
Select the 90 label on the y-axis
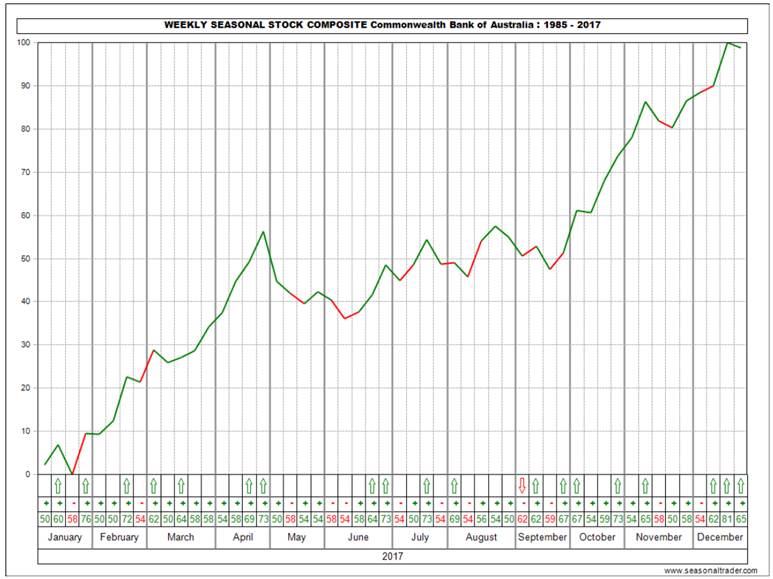26,86
